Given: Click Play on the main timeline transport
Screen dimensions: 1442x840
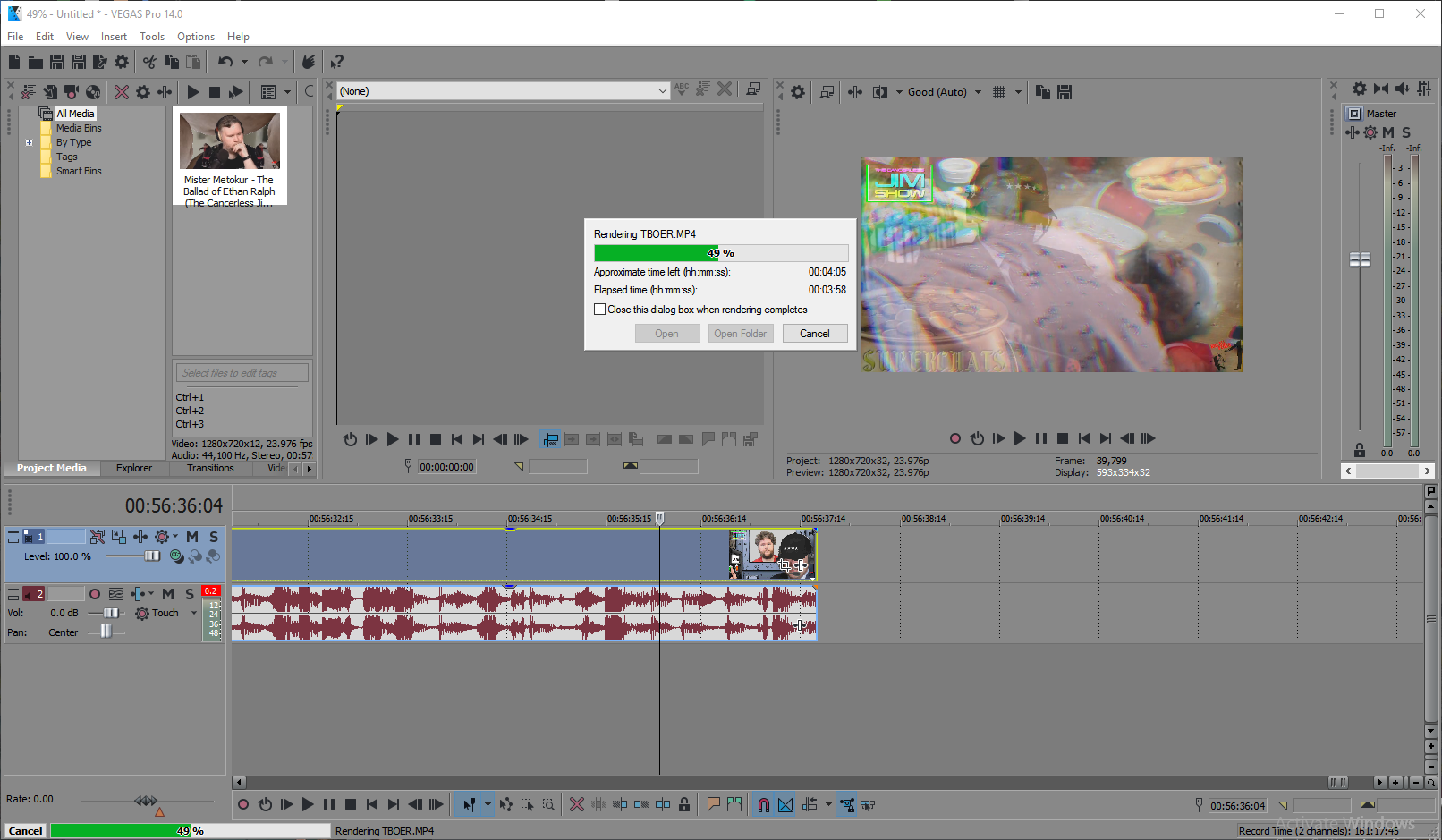Looking at the screenshot, I should [308, 804].
